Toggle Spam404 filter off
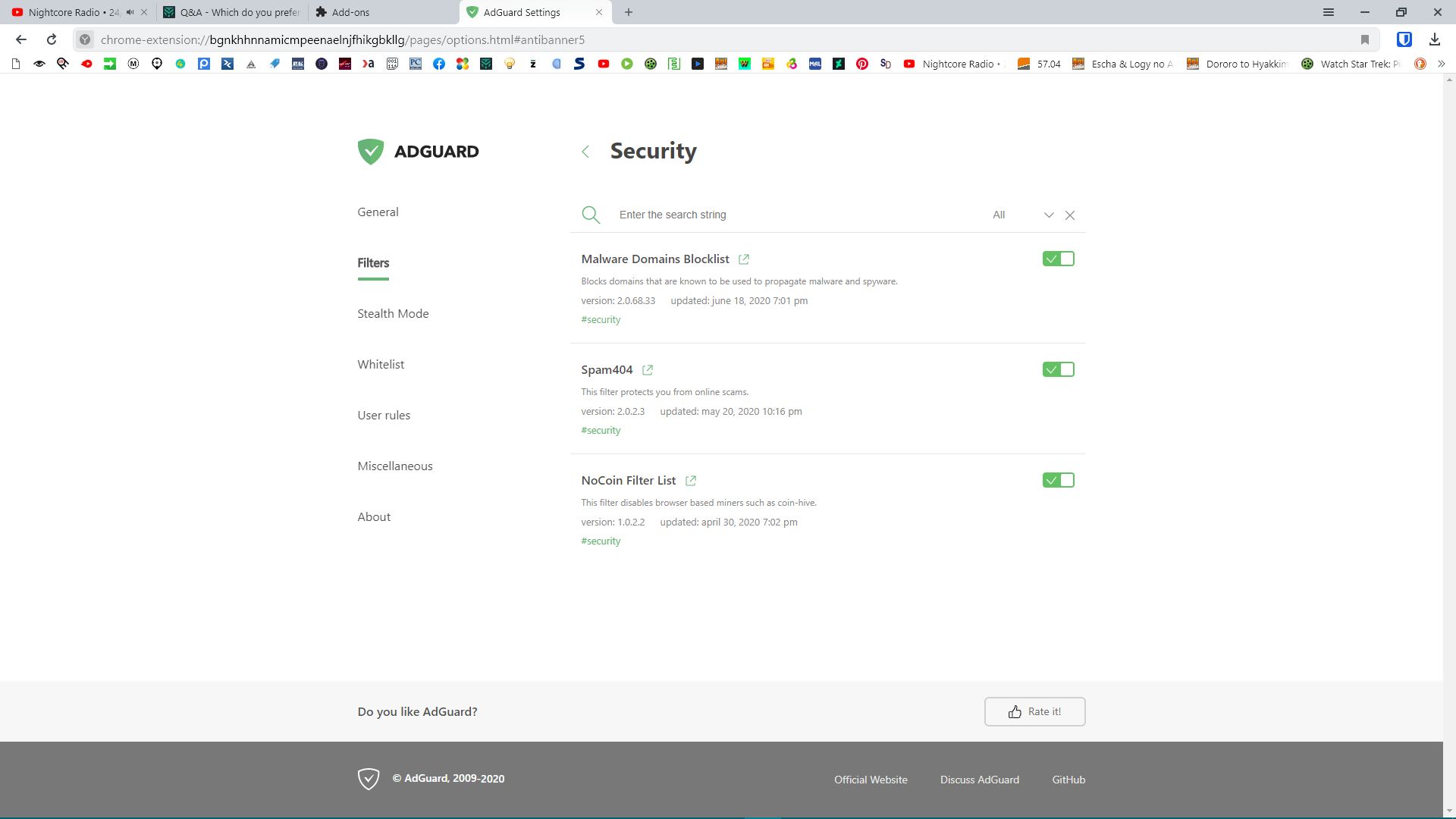The height and width of the screenshot is (819, 1456). (x=1059, y=370)
